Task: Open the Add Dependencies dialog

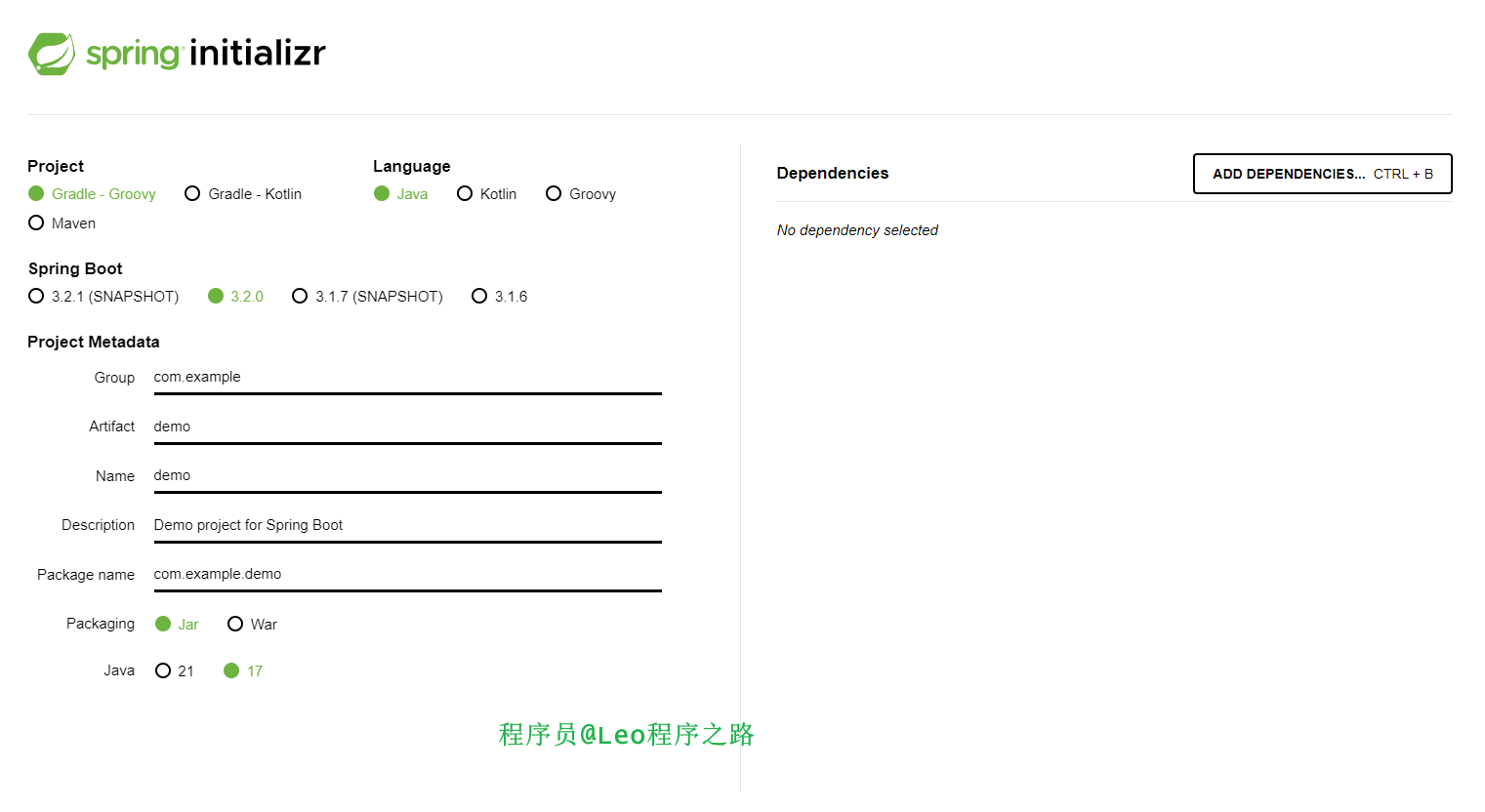Action: (x=1322, y=174)
